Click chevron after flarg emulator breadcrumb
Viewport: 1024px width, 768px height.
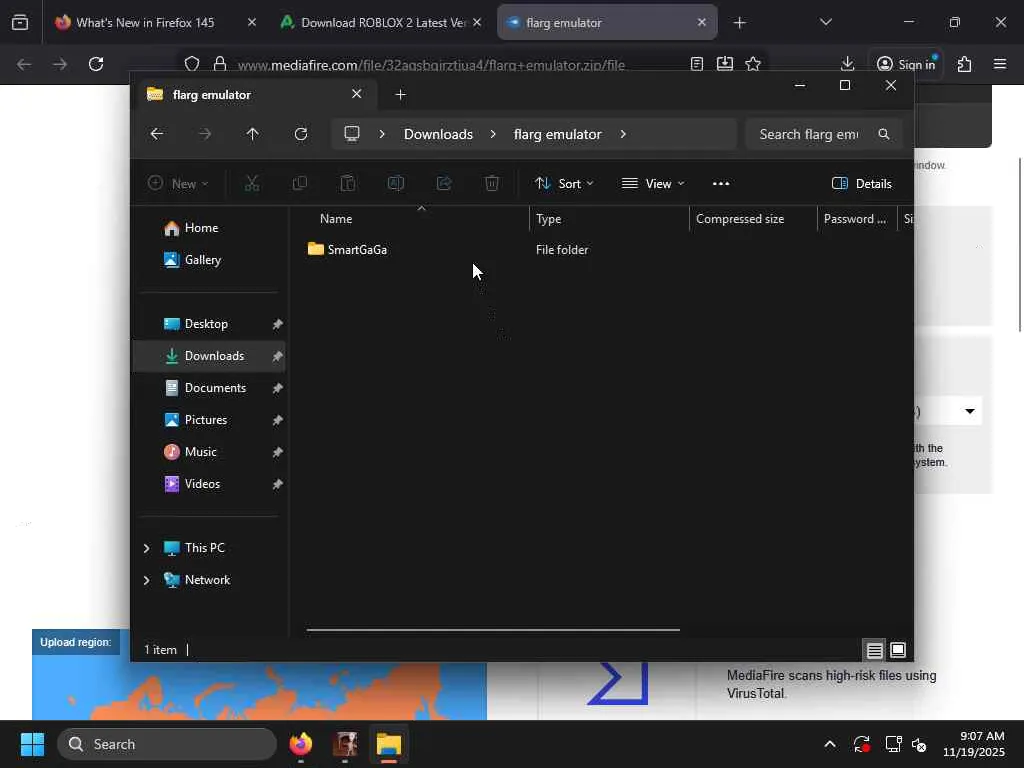623,134
